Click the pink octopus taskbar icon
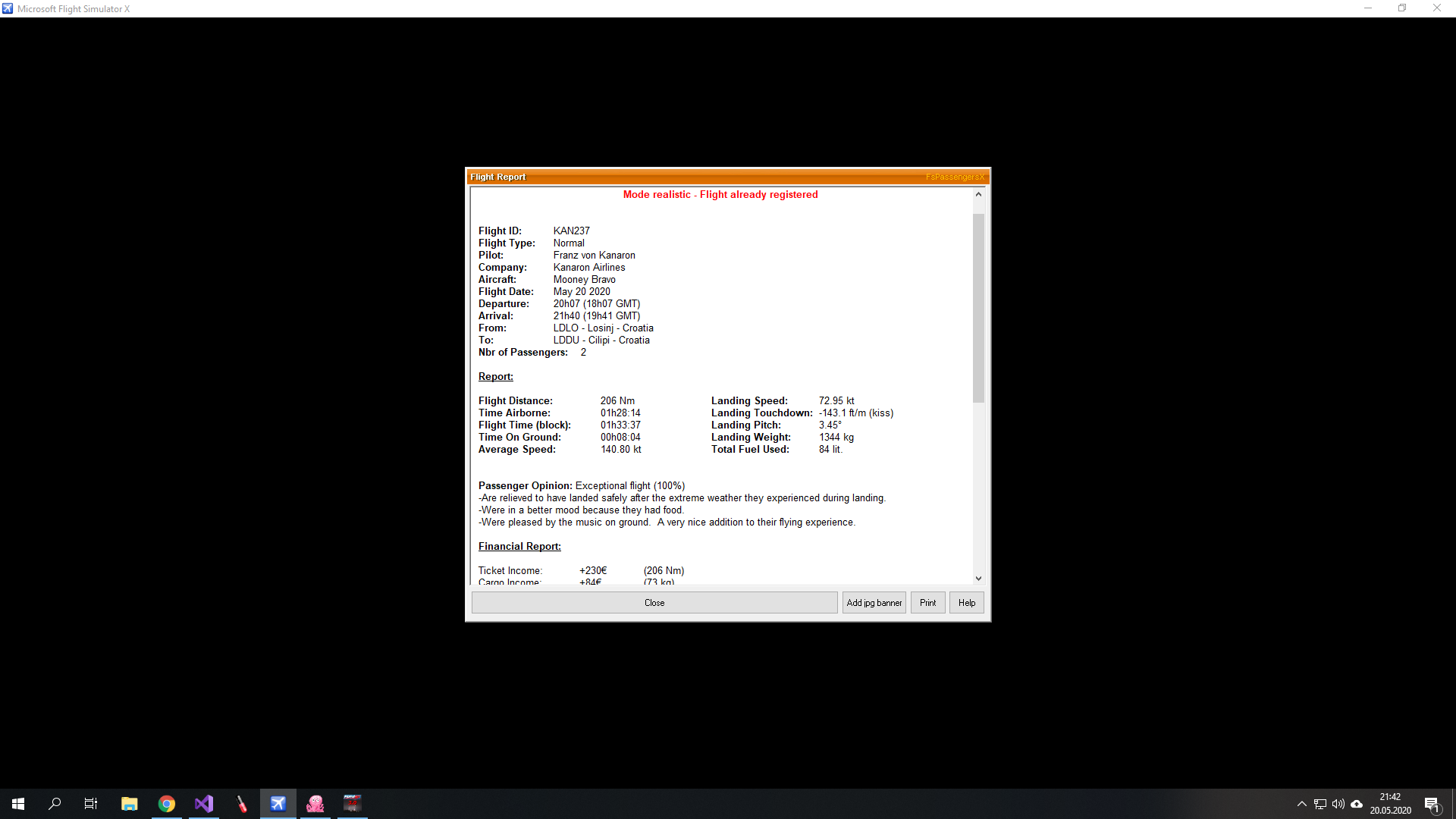 [315, 804]
